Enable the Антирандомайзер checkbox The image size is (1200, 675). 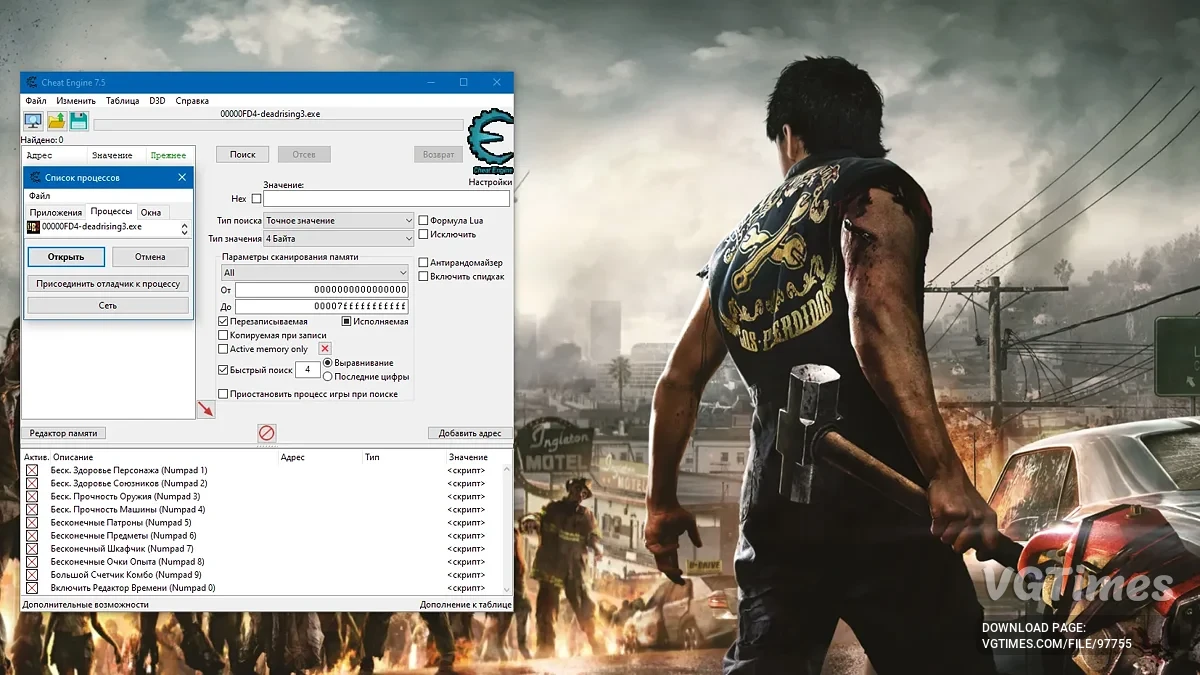point(423,262)
